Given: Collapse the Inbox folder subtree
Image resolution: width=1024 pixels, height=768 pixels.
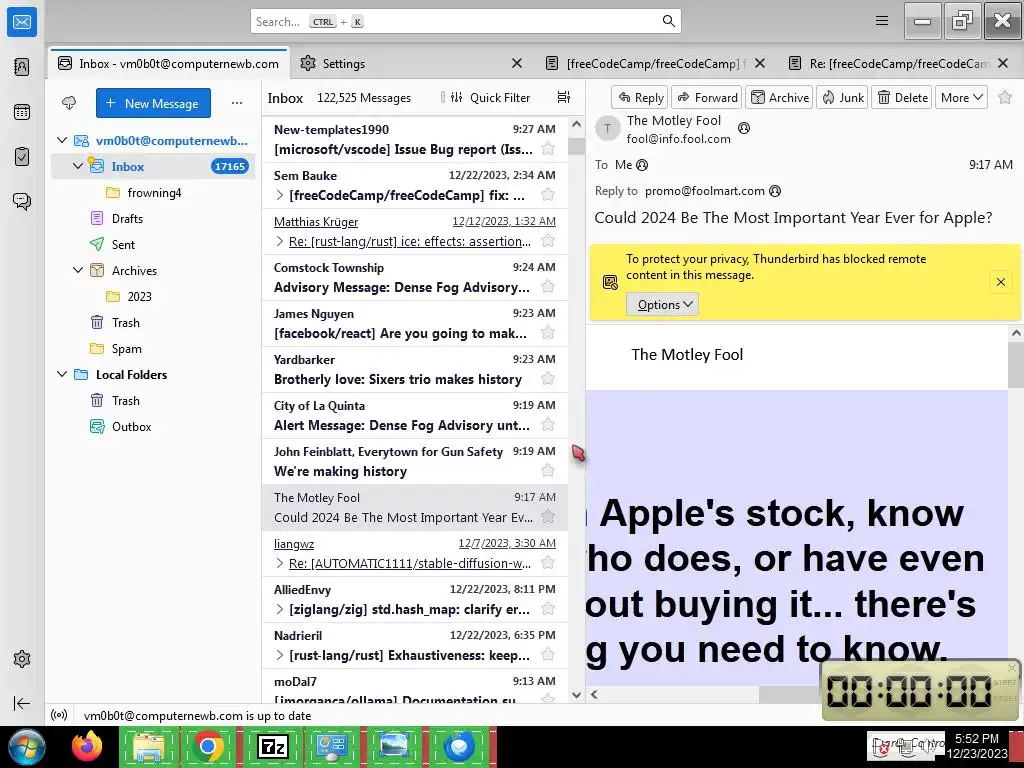Looking at the screenshot, I should (x=78, y=166).
